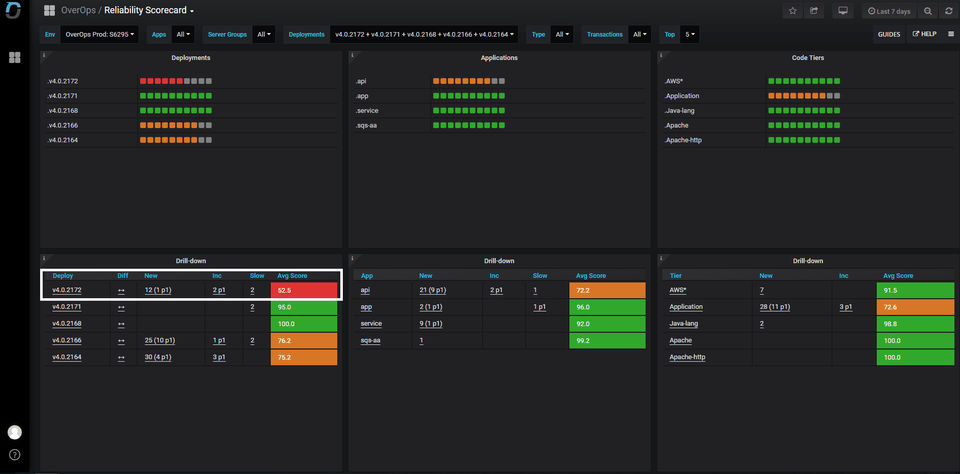Click the zoom out time range icon
960x474 pixels.
[x=928, y=11]
